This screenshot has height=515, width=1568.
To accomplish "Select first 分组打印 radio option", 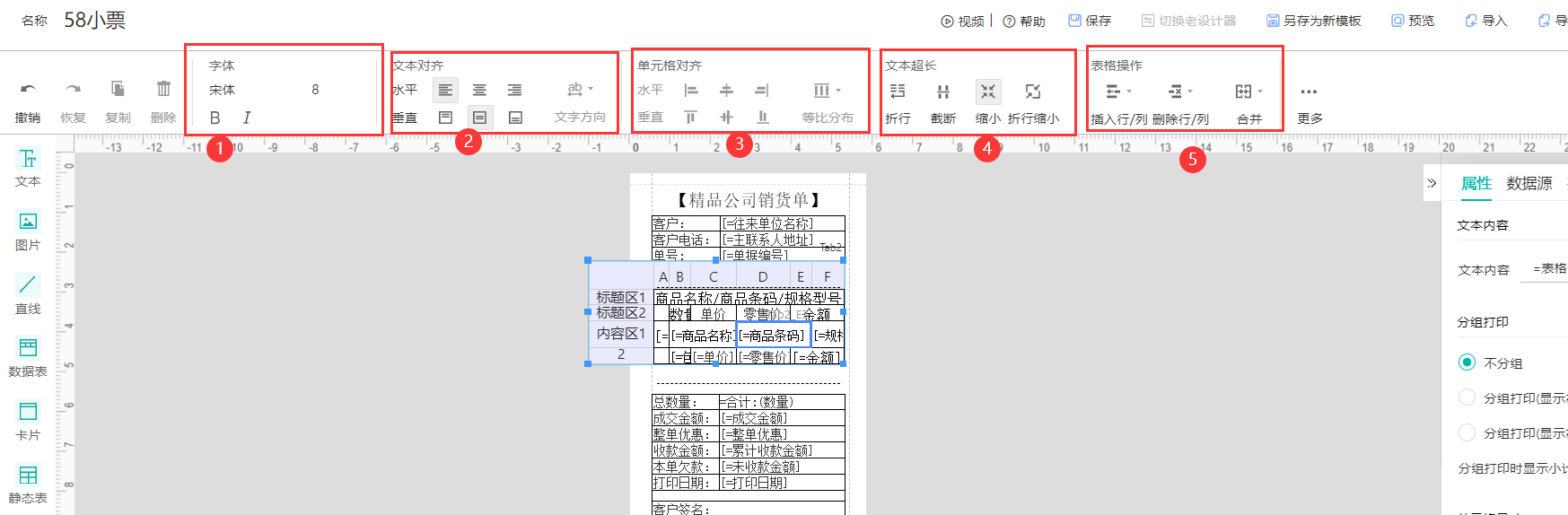I will coord(1467,397).
